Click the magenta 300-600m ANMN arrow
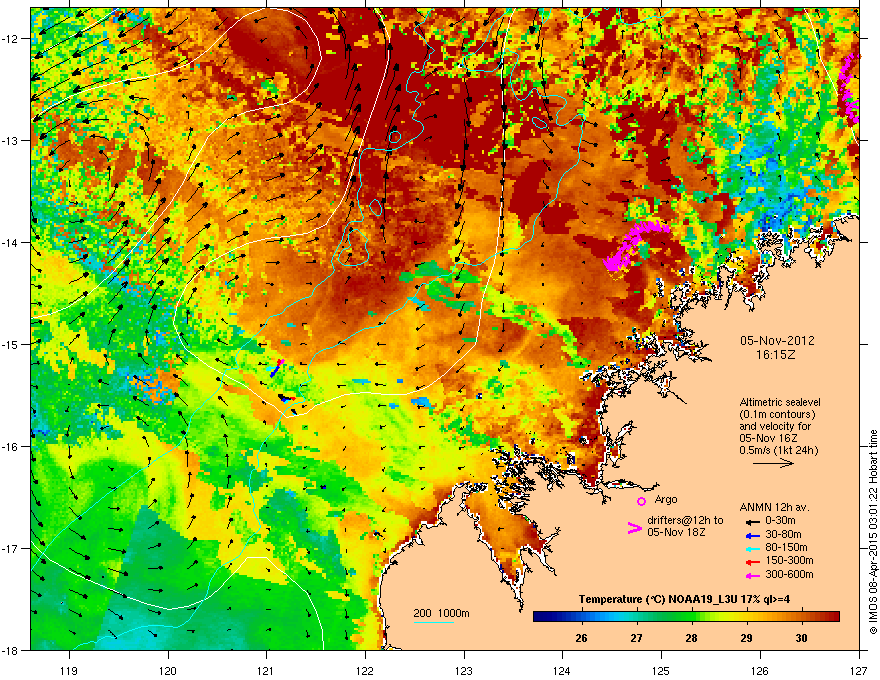Viewport: 880px width, 680px height. click(753, 575)
